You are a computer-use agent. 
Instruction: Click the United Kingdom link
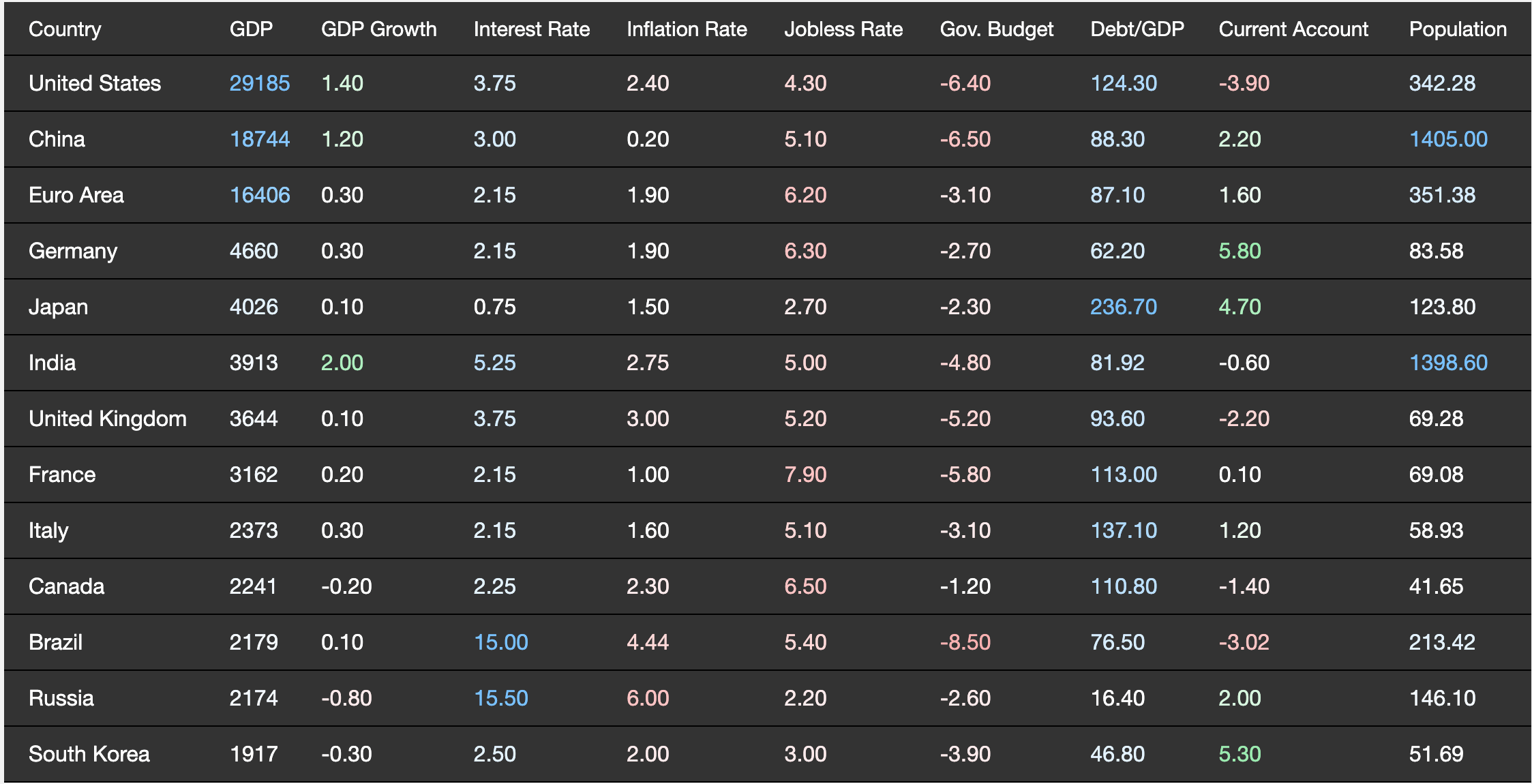108,419
